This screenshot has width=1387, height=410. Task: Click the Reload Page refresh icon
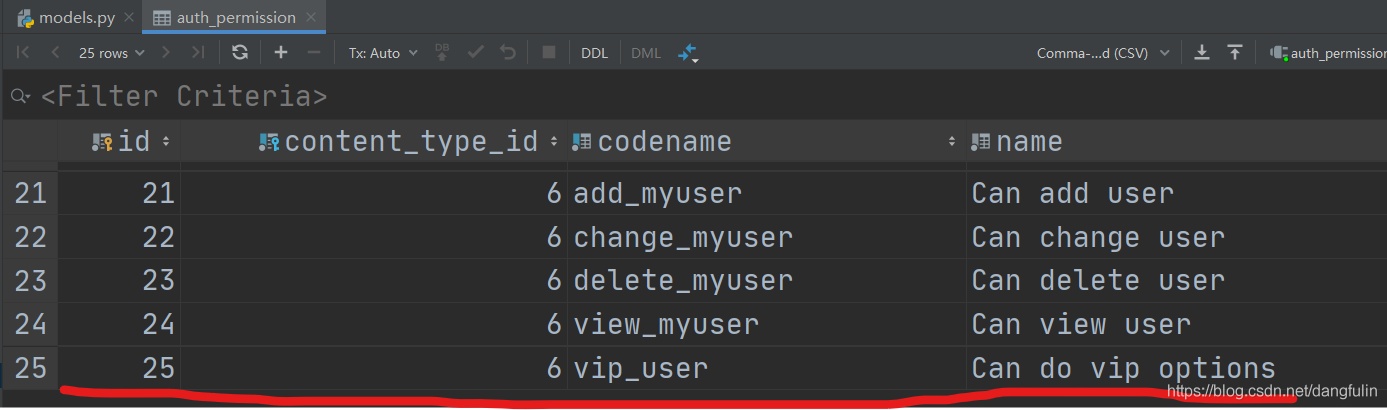(x=239, y=53)
